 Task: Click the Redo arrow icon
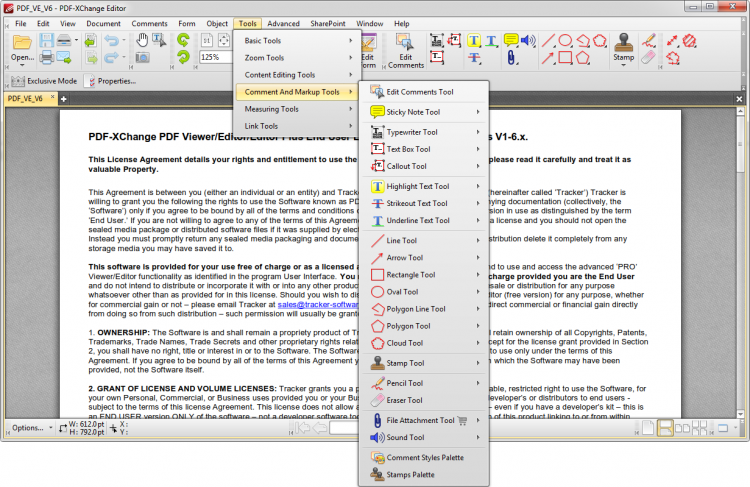111,58
